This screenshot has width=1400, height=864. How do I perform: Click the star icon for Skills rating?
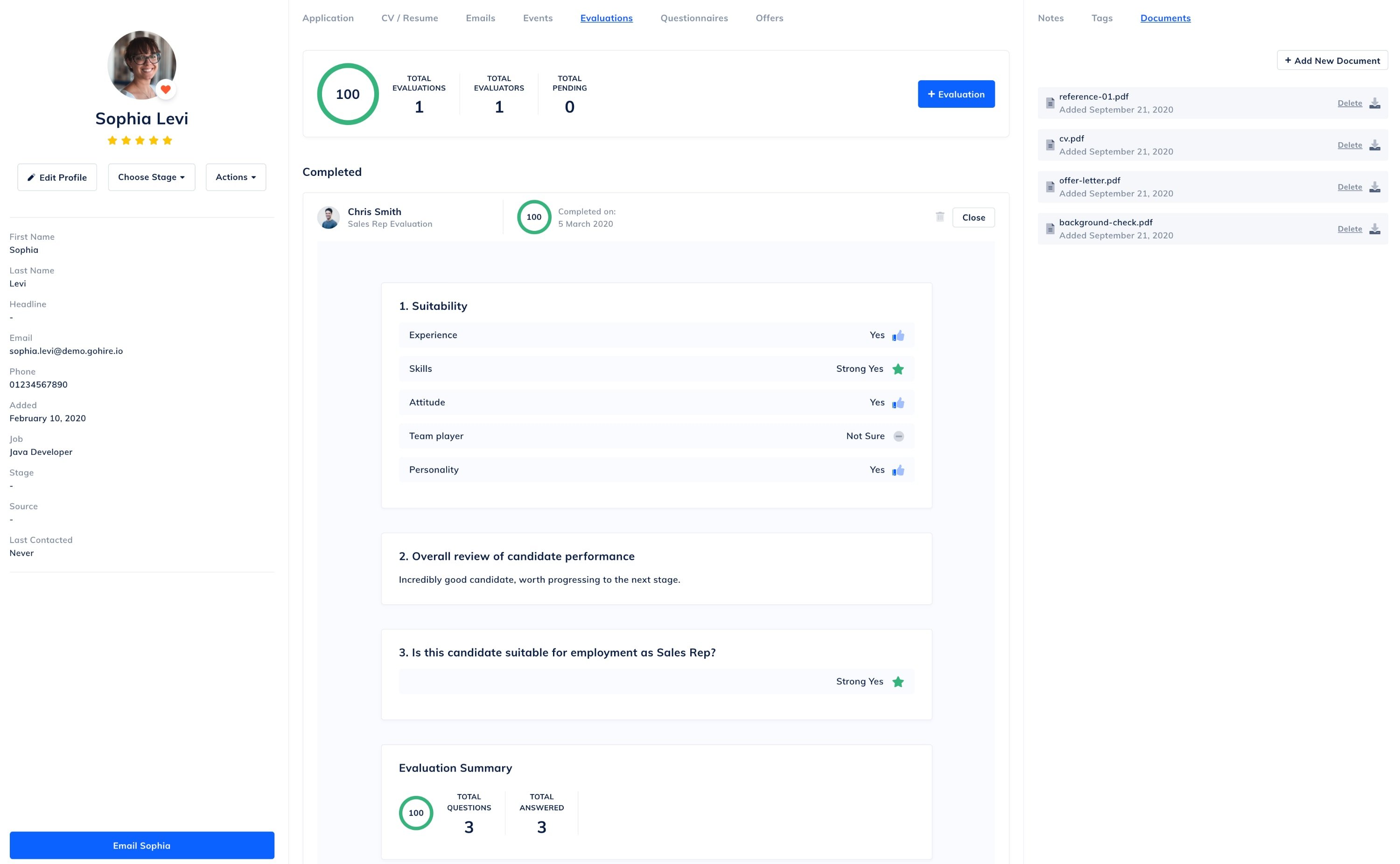click(898, 369)
